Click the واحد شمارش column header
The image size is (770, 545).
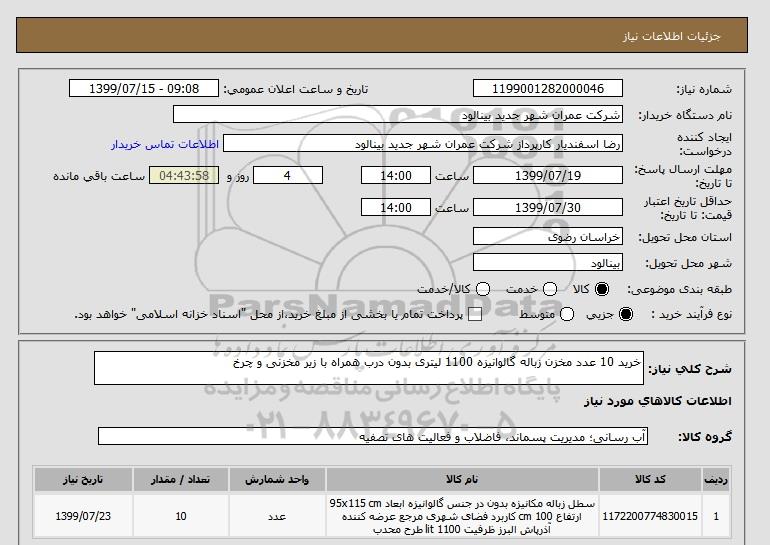pos(277,479)
